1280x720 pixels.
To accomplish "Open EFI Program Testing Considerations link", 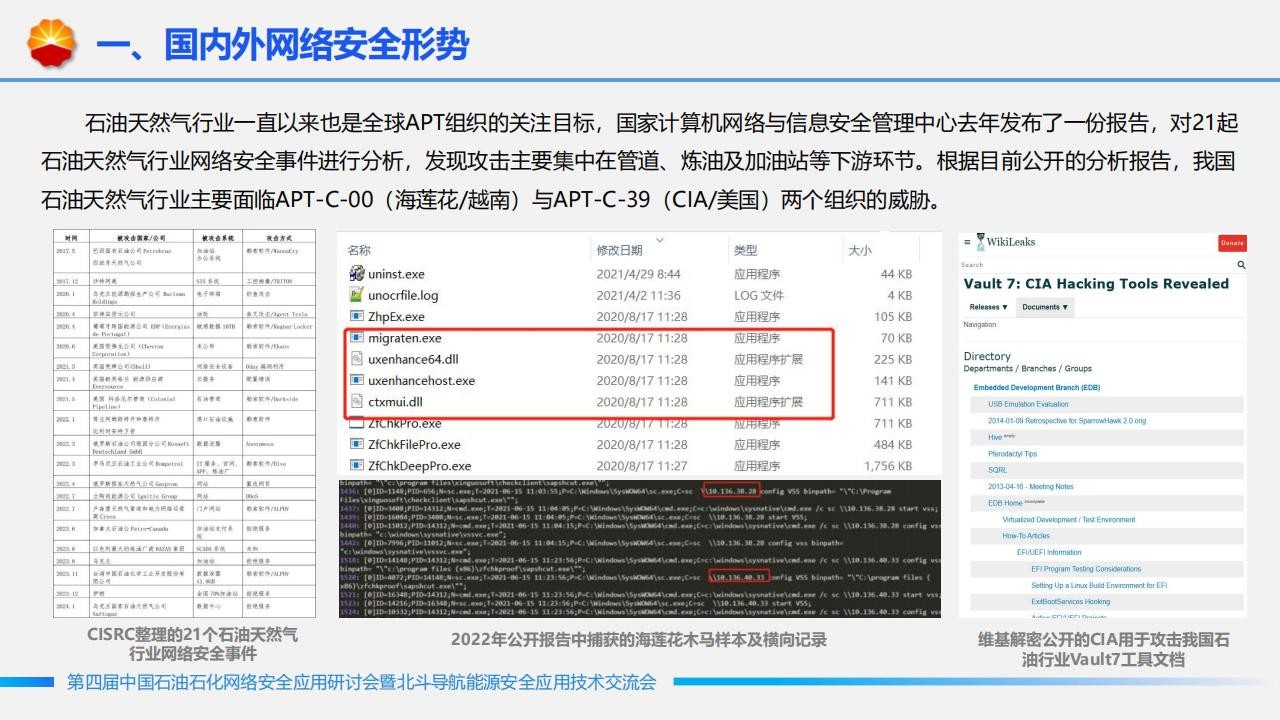I will (x=1086, y=569).
